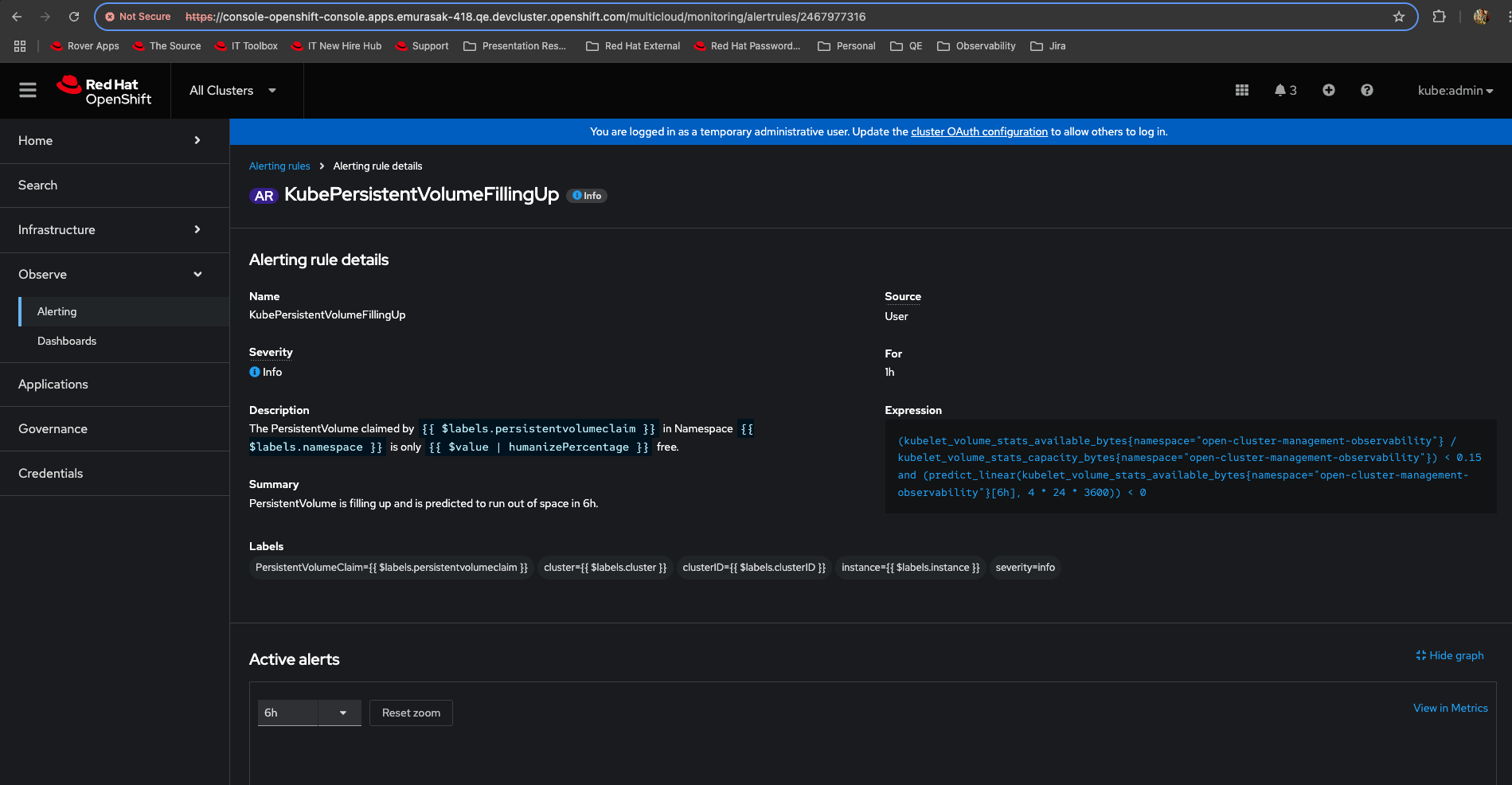1512x785 pixels.
Task: Open the Support bookmark
Action: pos(422,46)
